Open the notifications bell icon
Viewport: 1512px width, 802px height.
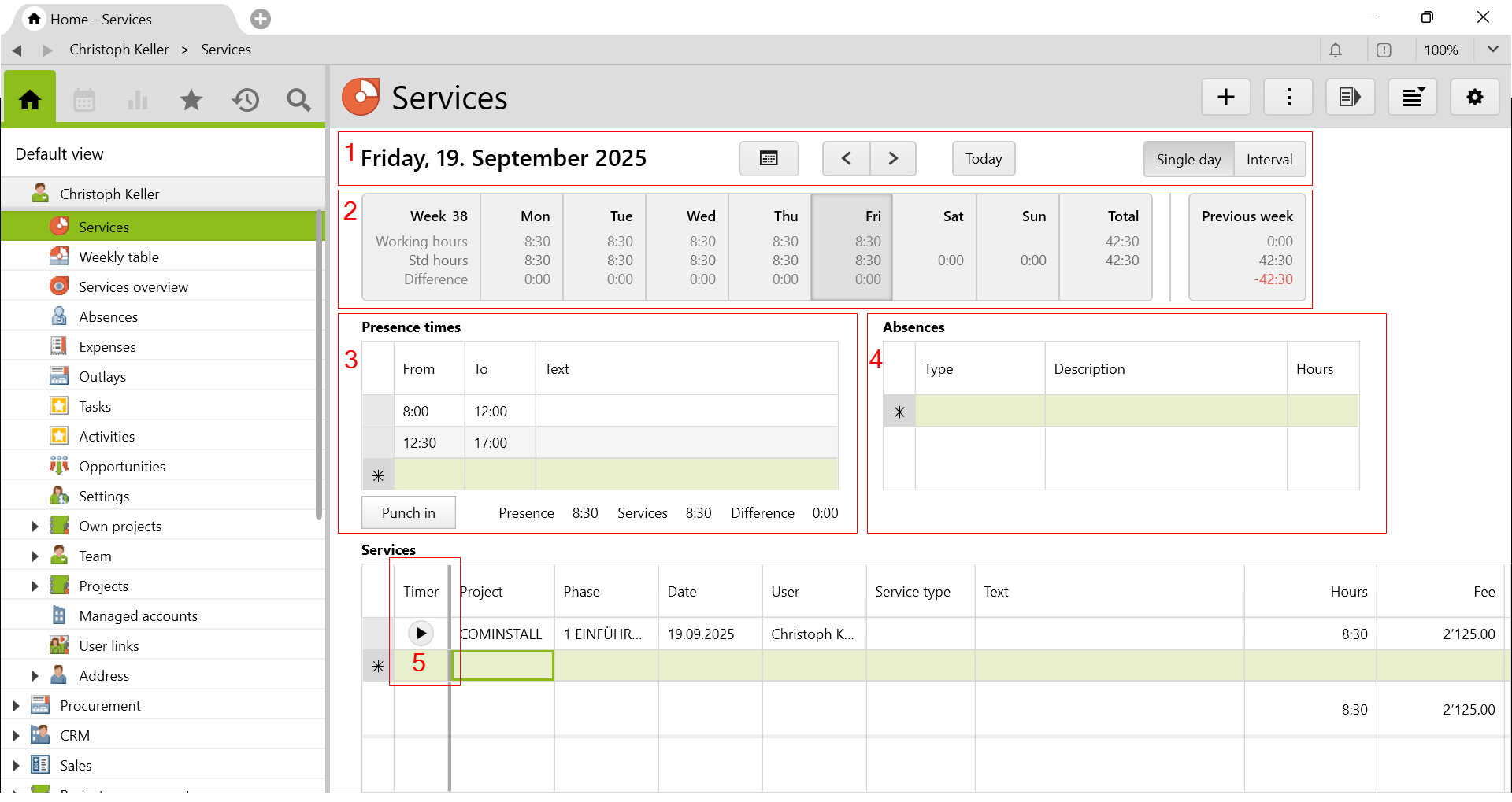point(1336,50)
